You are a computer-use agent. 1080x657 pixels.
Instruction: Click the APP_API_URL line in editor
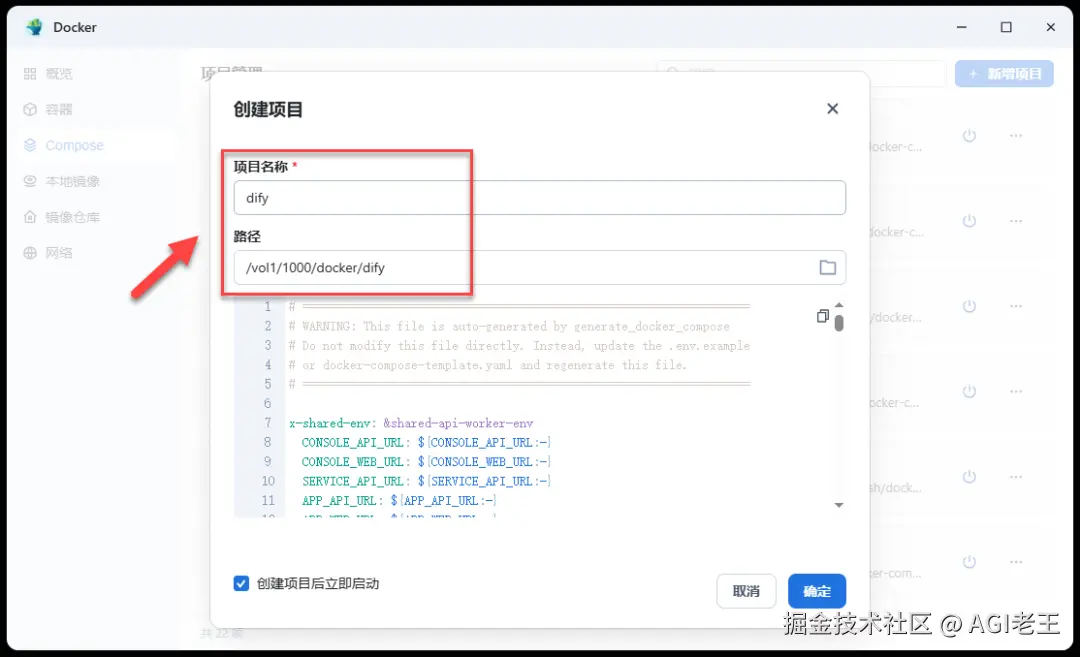399,500
